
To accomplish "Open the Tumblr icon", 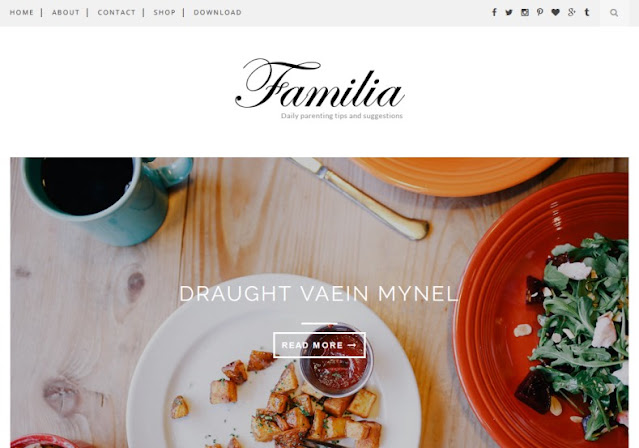I will (587, 12).
